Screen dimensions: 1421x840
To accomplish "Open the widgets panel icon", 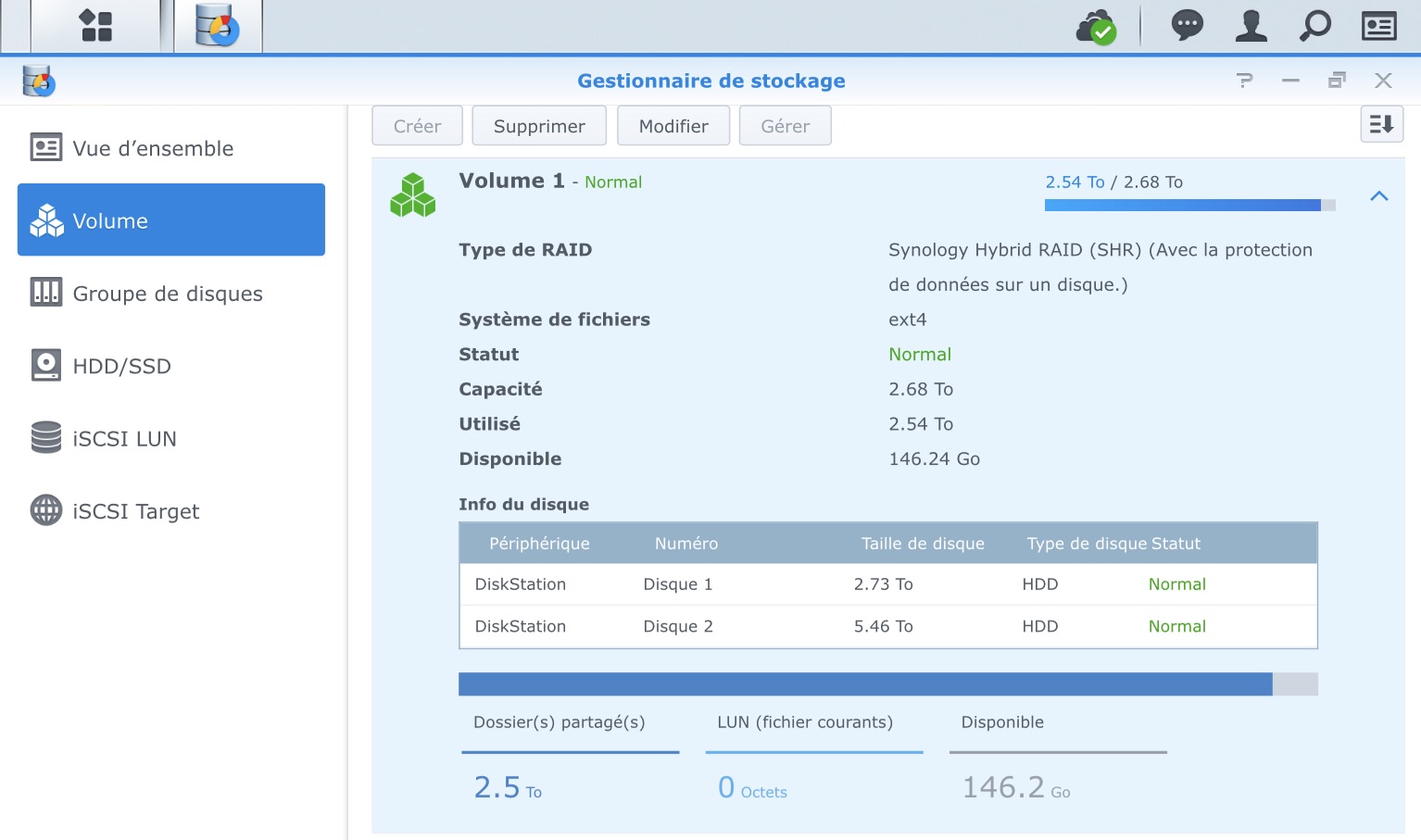I will coord(1378,26).
